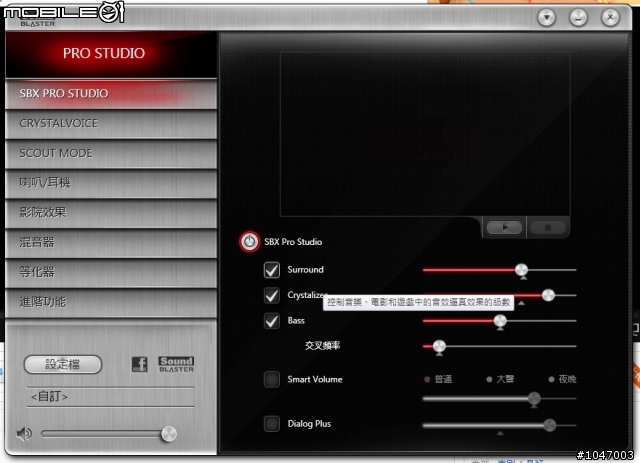640x463 pixels.
Task: Stop the demo preview clip
Action: pyautogui.click(x=548, y=227)
